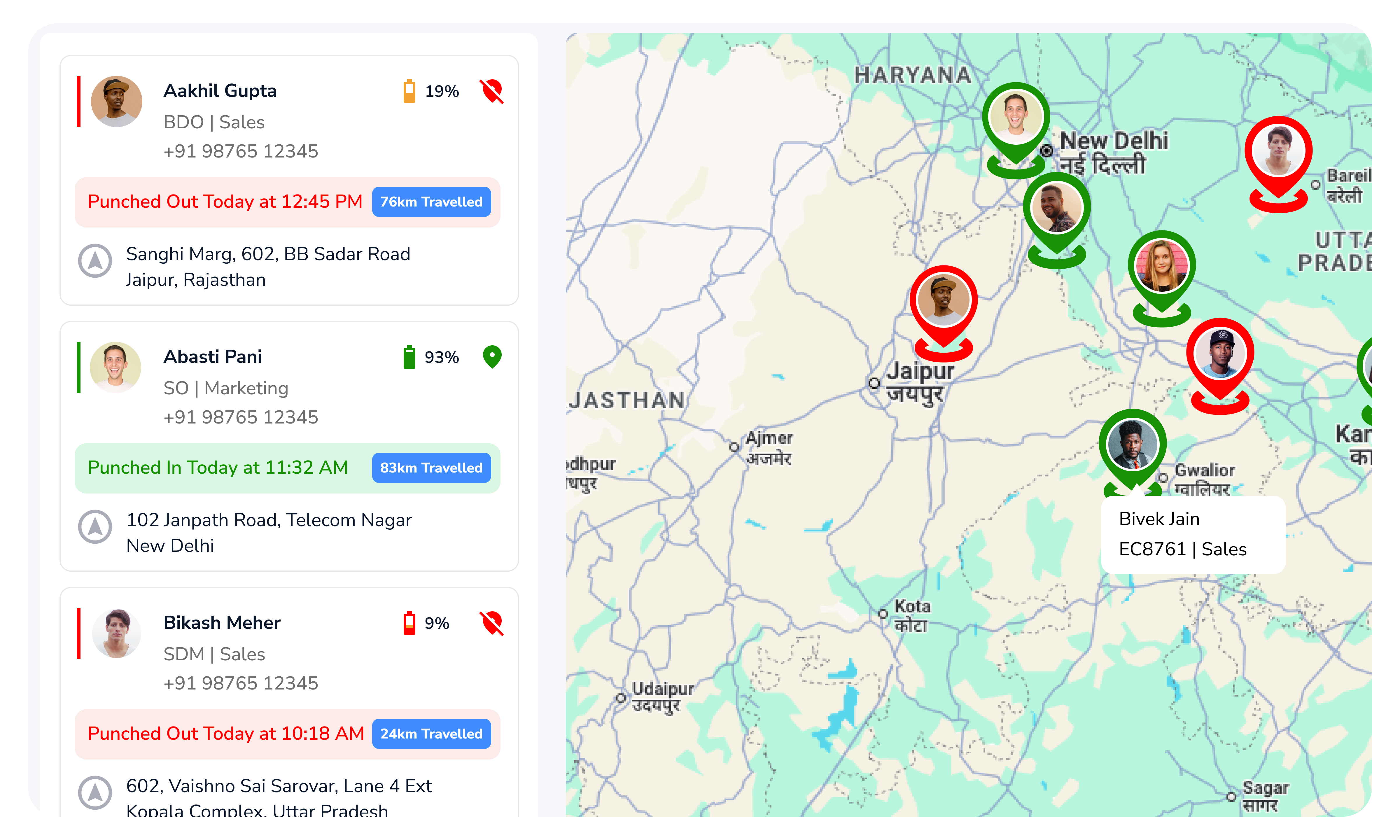The height and width of the screenshot is (840, 1400).
Task: Click Aakhil Gupta's location-off icon
Action: point(491,91)
